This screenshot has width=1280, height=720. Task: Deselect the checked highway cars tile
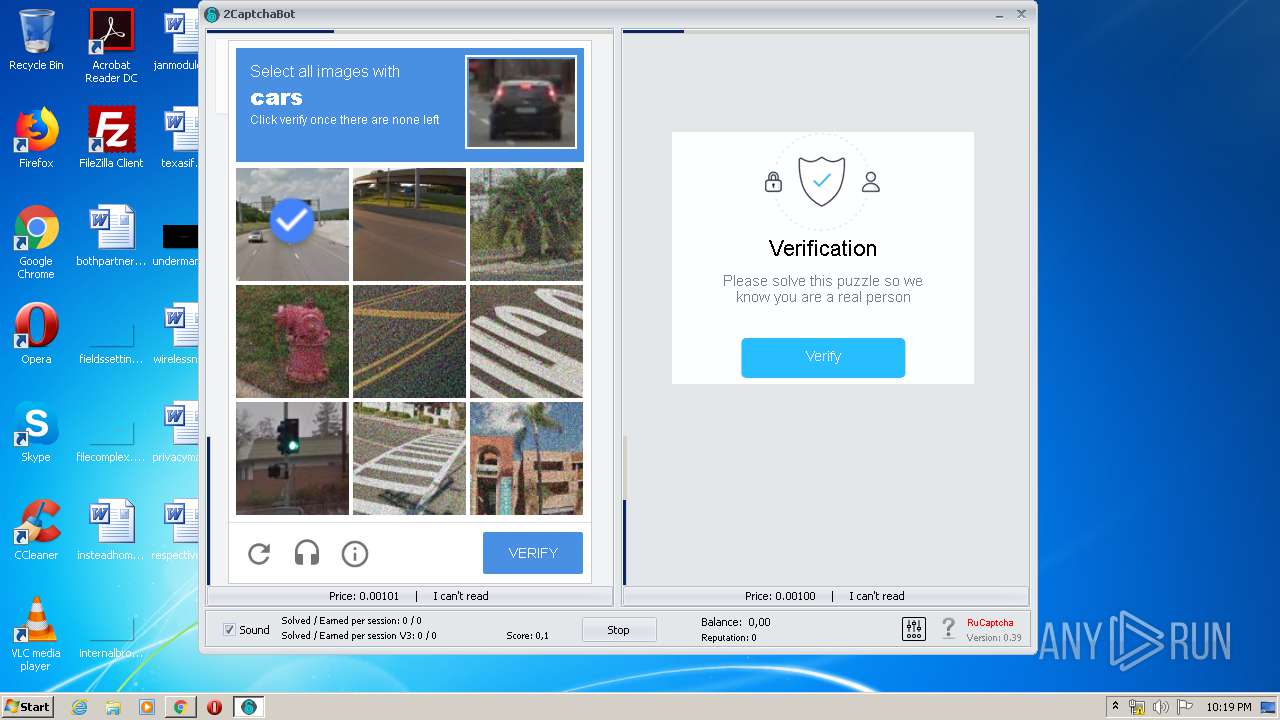(x=292, y=224)
